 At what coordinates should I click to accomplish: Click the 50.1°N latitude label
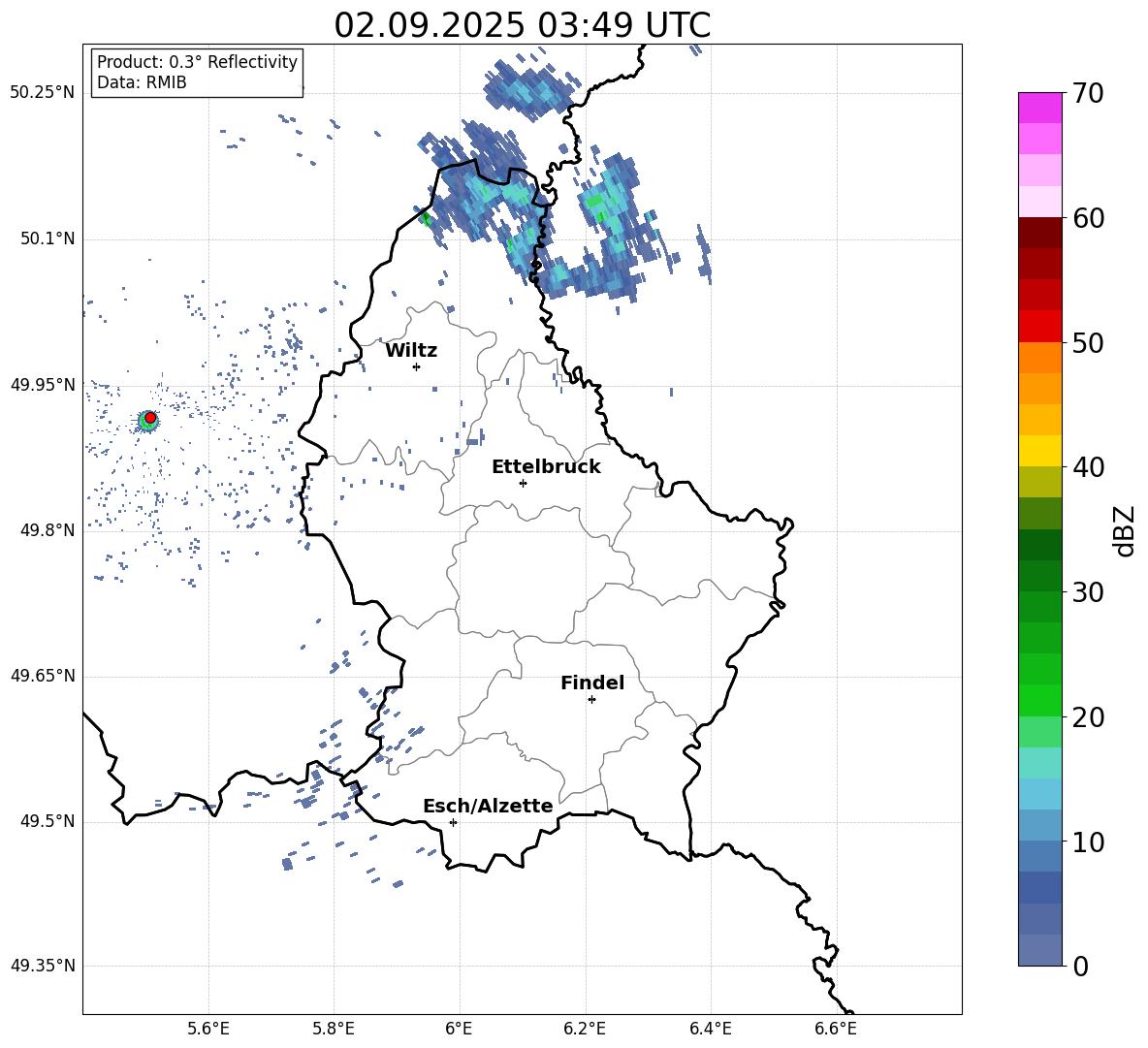pos(47,239)
